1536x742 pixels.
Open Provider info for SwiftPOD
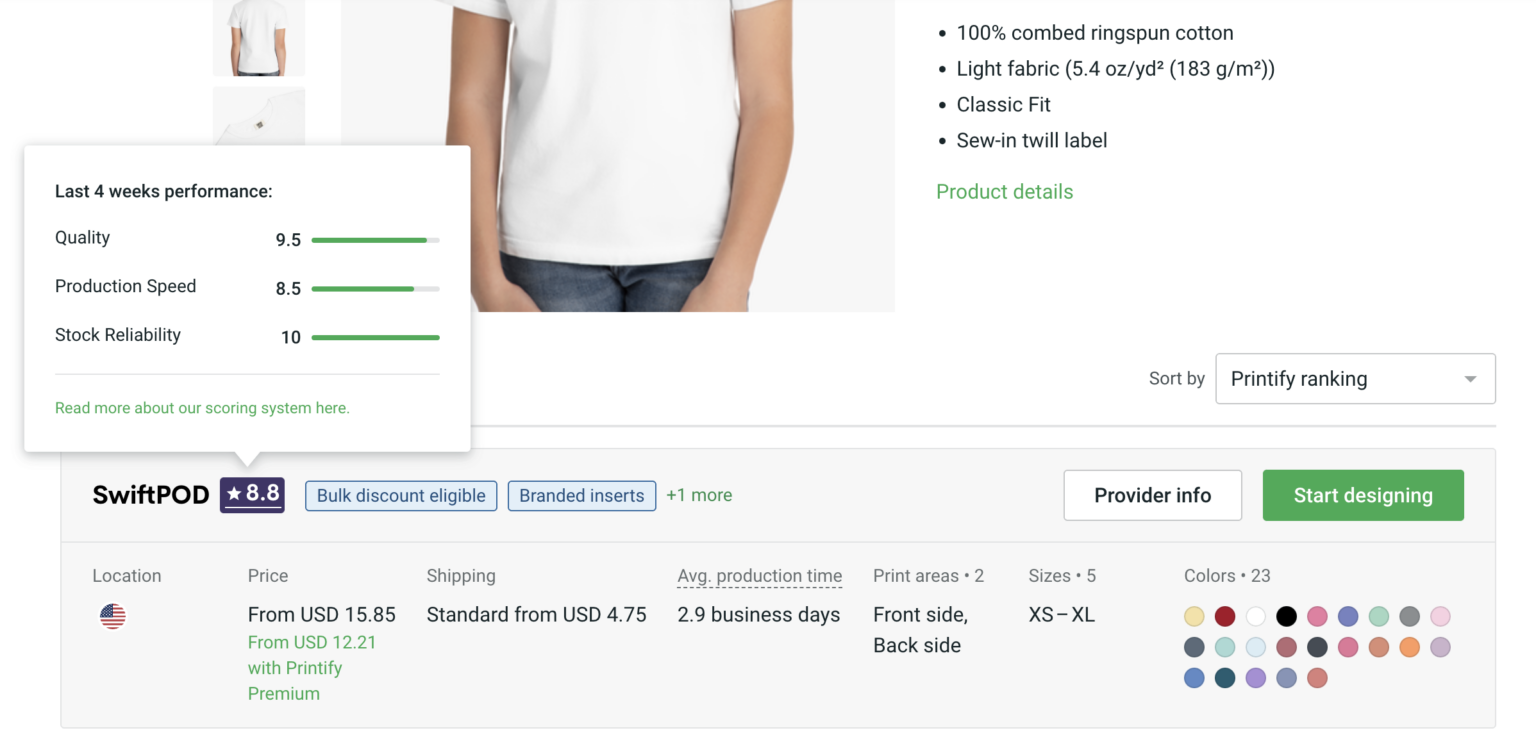coord(1152,495)
